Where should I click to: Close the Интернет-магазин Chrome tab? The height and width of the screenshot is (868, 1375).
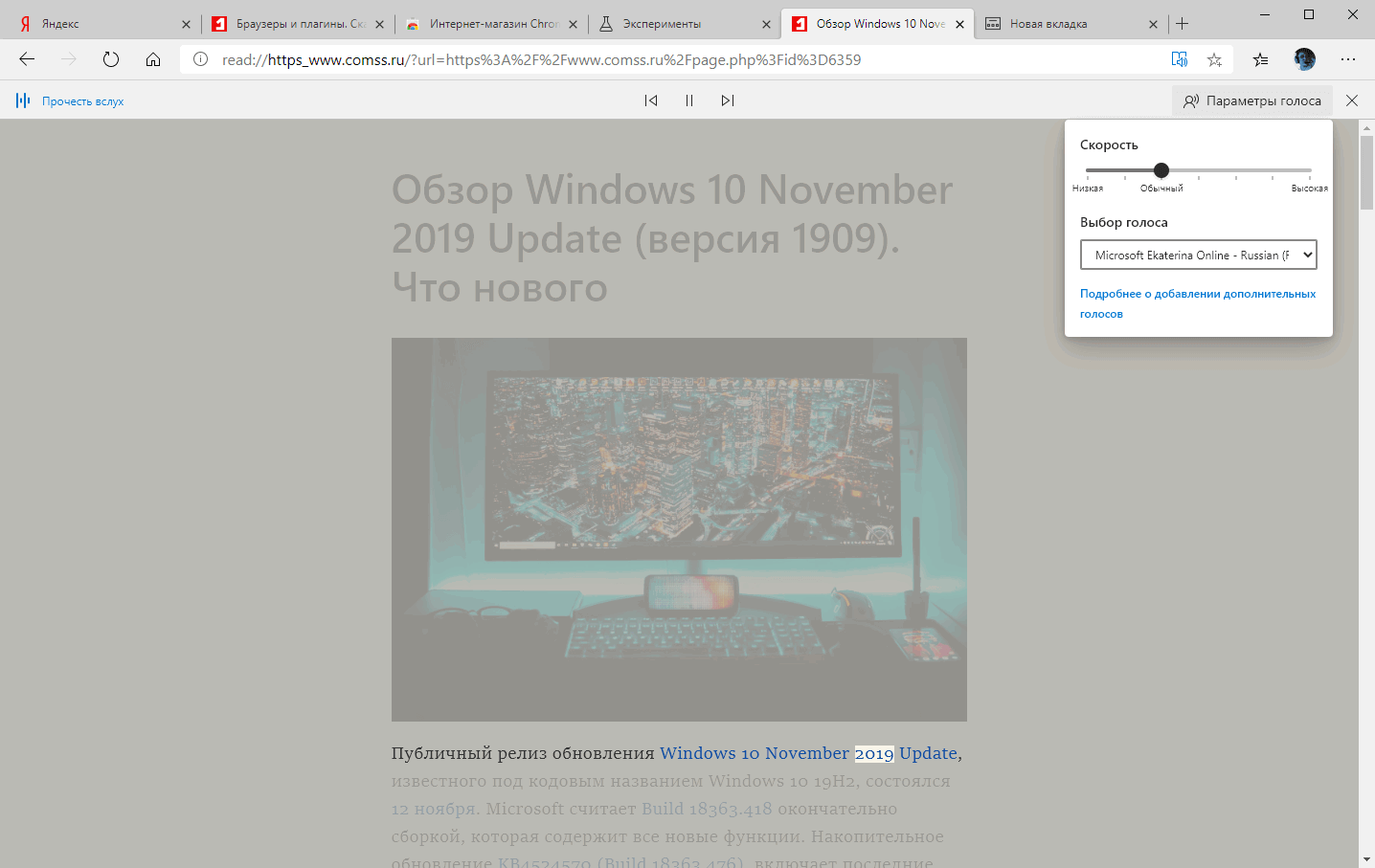573,24
